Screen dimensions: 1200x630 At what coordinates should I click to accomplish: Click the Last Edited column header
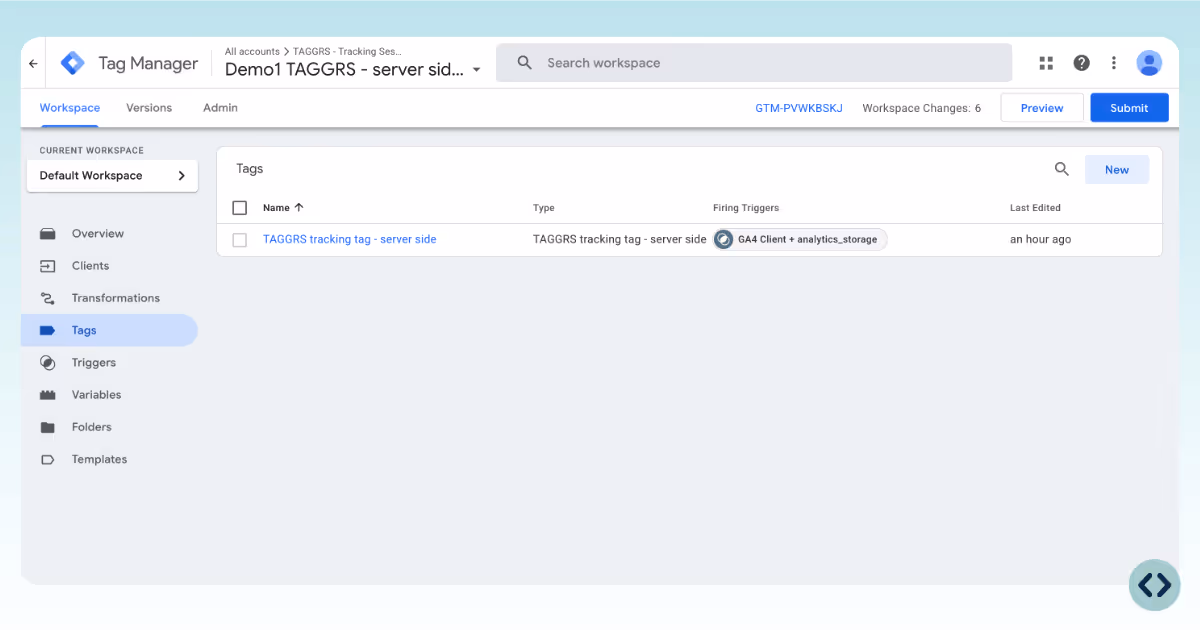[x=1035, y=208]
